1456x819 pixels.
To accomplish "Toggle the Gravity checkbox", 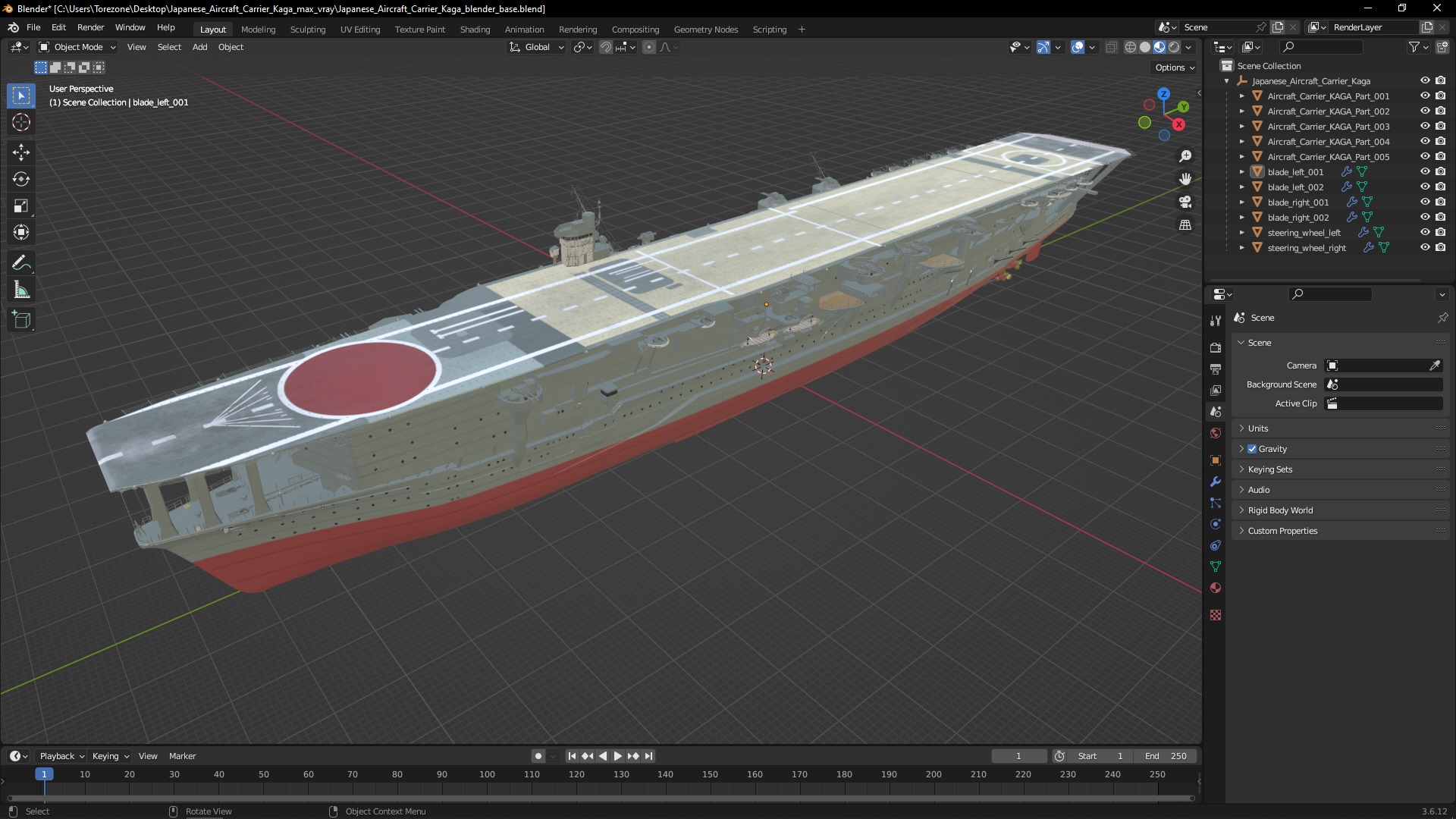I will click(1252, 449).
